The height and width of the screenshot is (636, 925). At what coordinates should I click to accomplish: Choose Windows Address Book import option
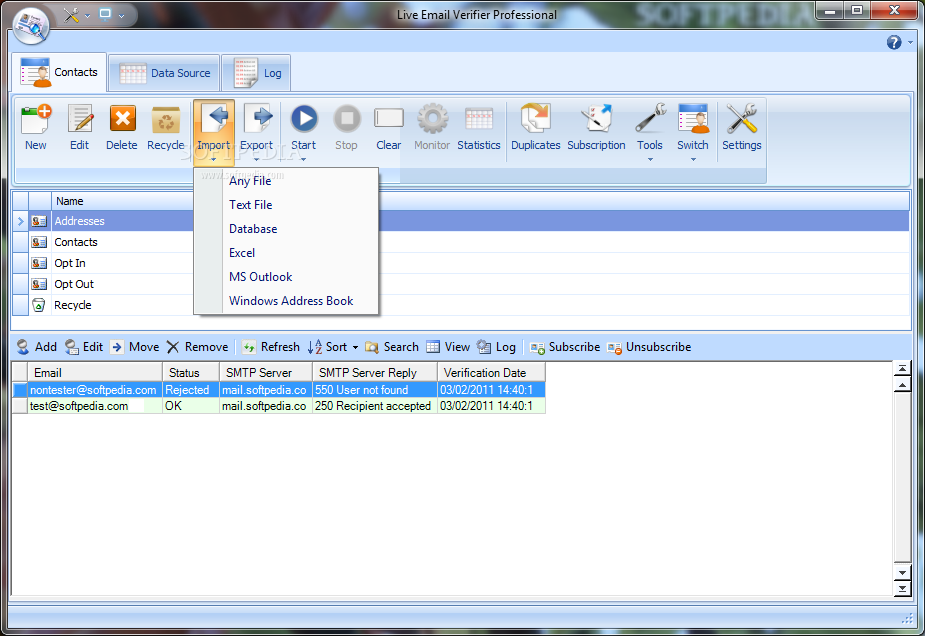(286, 301)
